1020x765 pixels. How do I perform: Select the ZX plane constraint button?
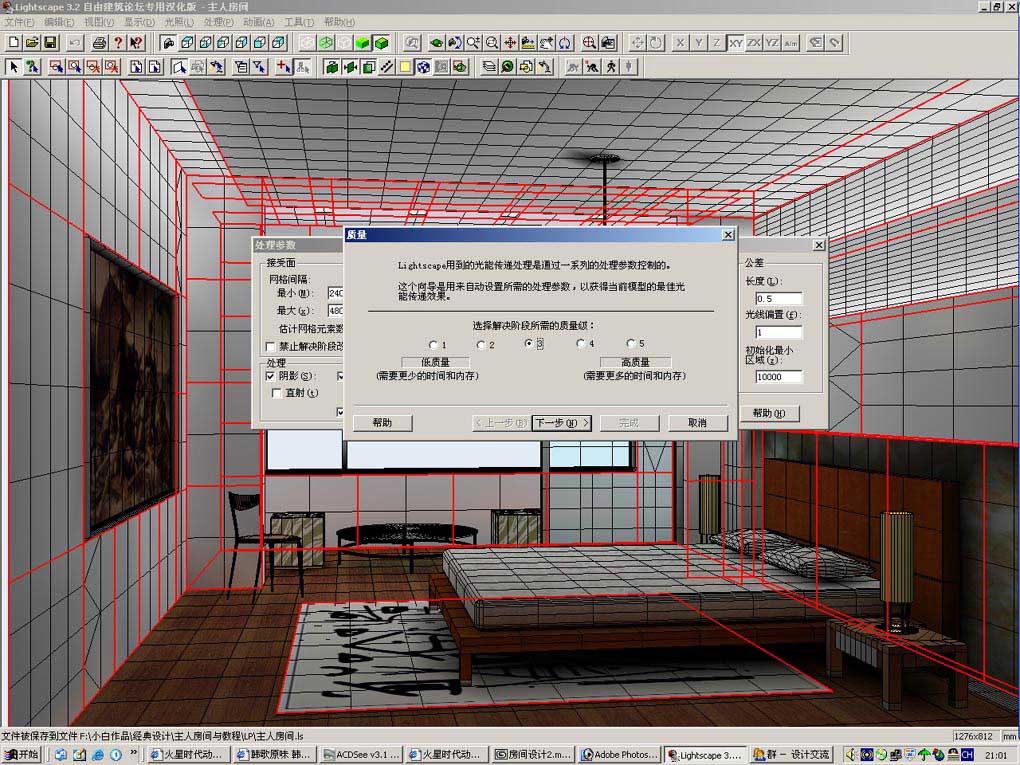pos(753,43)
